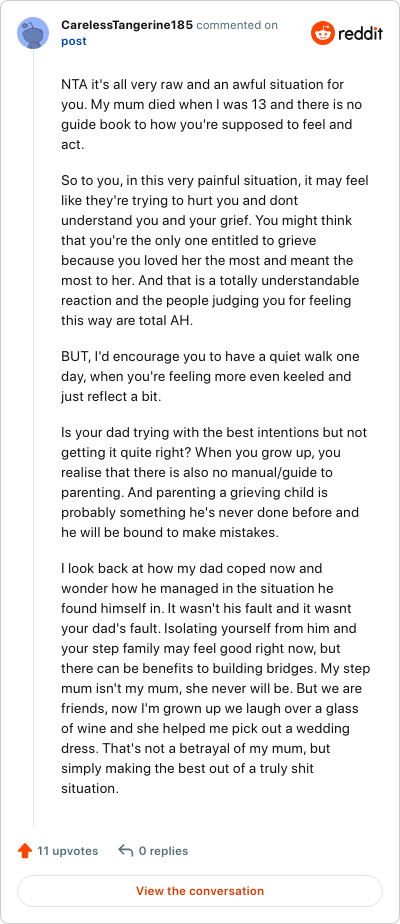Click the final word "situation." in the comment
This screenshot has width=400, height=924.
click(x=90, y=787)
